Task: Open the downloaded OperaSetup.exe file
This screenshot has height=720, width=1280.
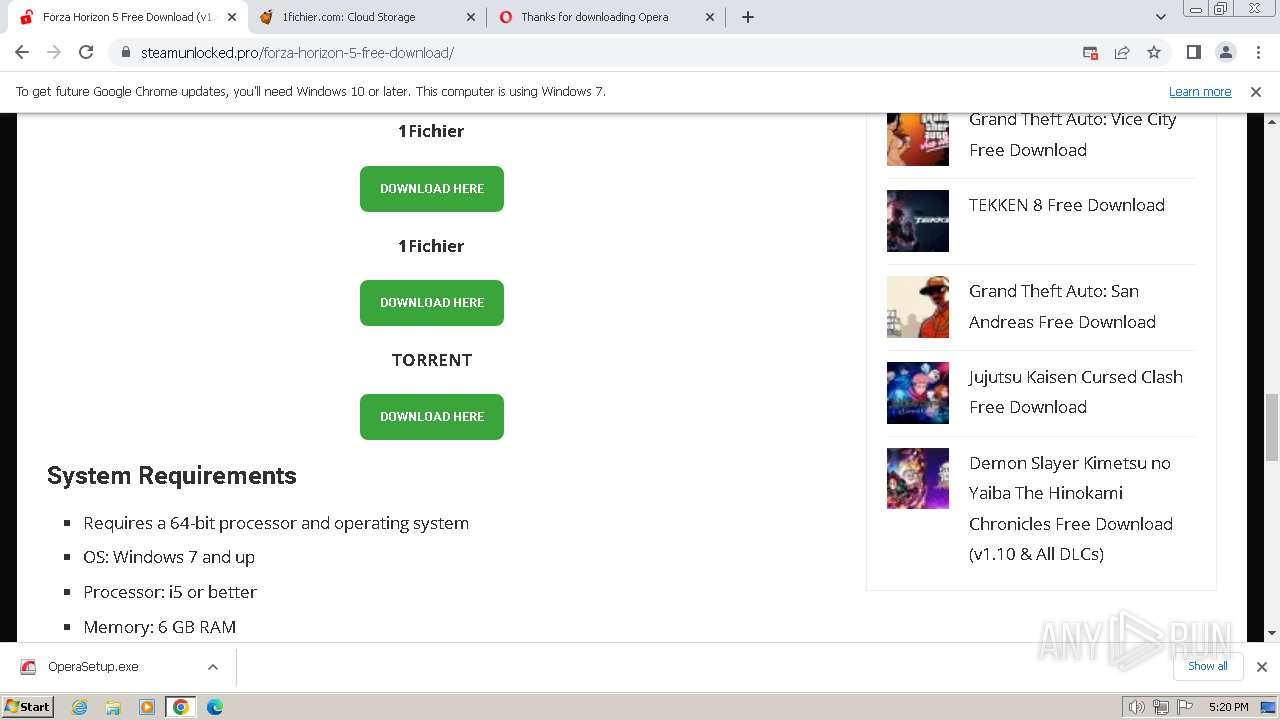Action: (x=93, y=667)
